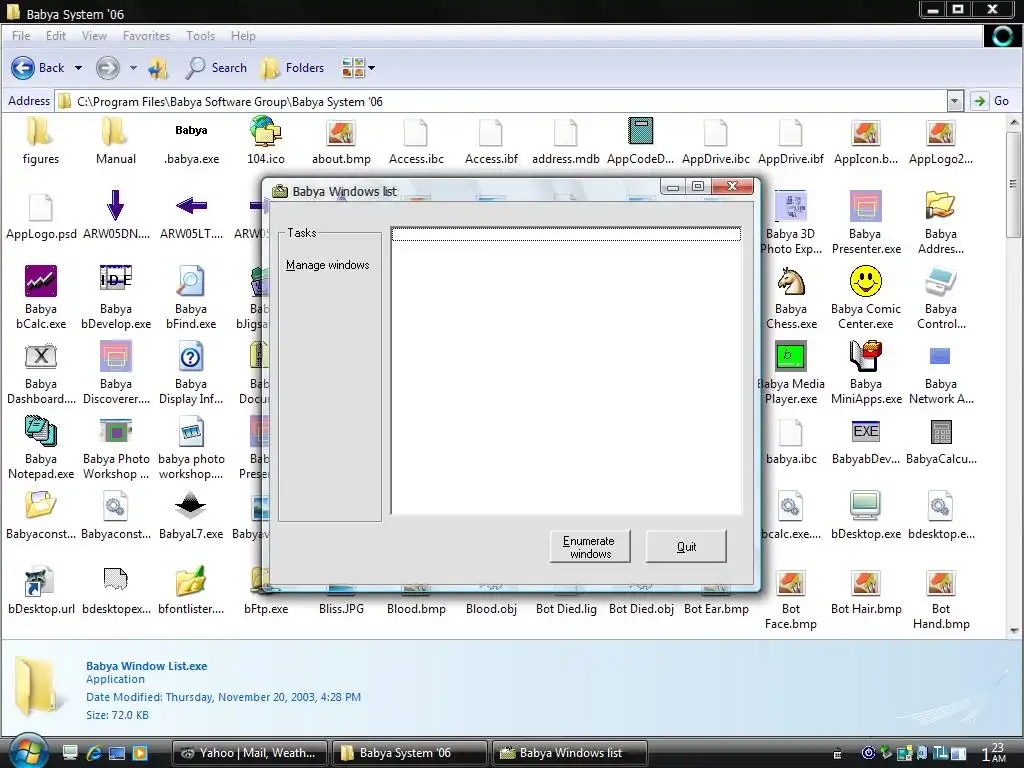Image resolution: width=1024 pixels, height=768 pixels.
Task: Select the Babya Presenter.exe icon
Action: click(866, 206)
